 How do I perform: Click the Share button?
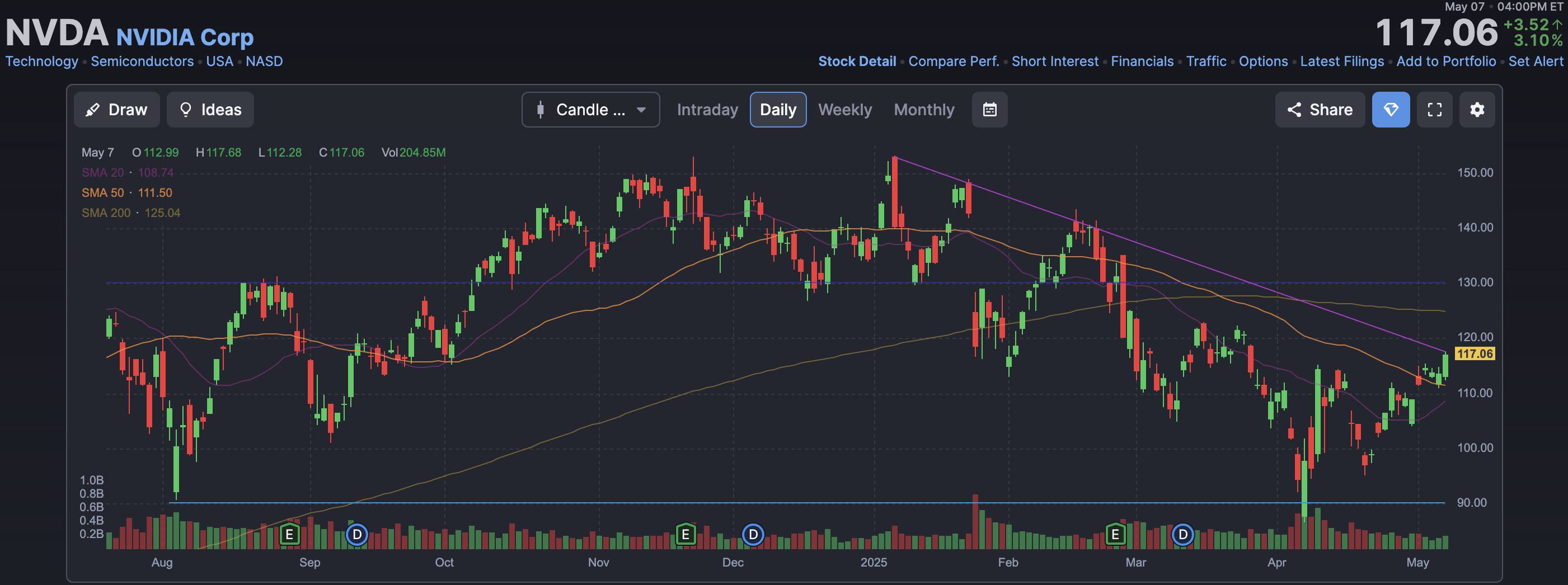[x=1320, y=110]
